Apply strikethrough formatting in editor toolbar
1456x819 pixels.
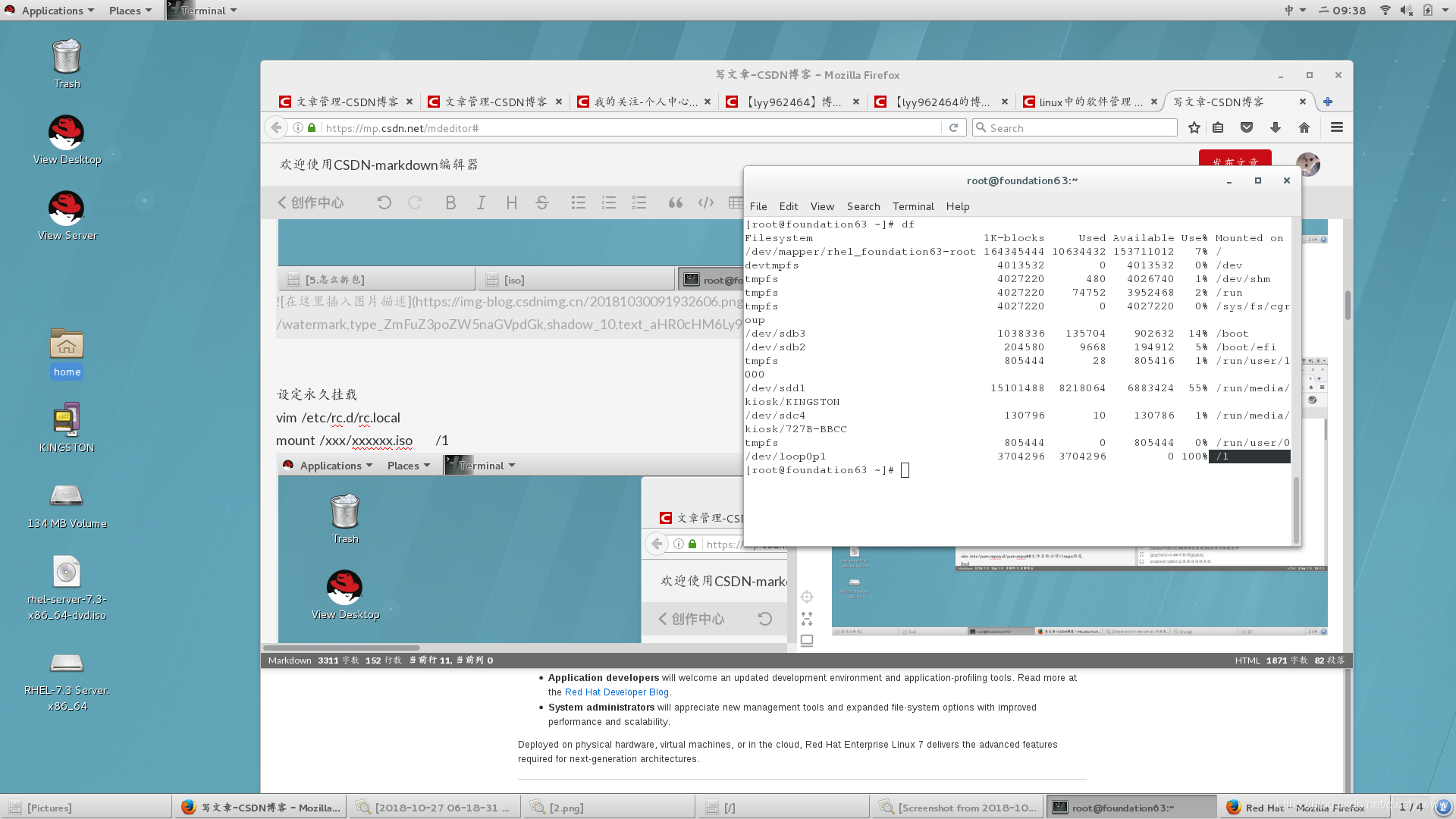click(x=541, y=202)
